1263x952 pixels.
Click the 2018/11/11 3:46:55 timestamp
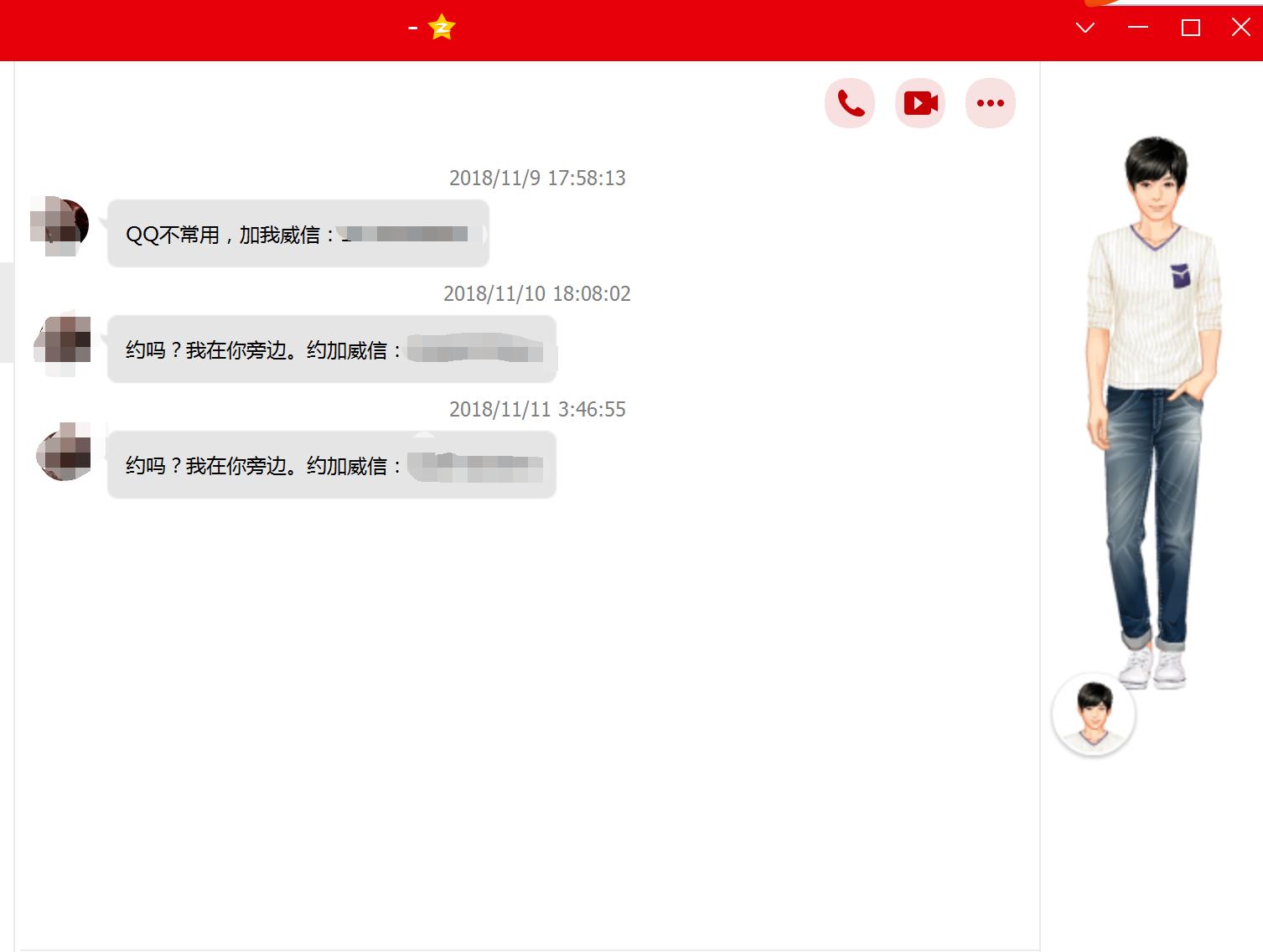coord(536,409)
